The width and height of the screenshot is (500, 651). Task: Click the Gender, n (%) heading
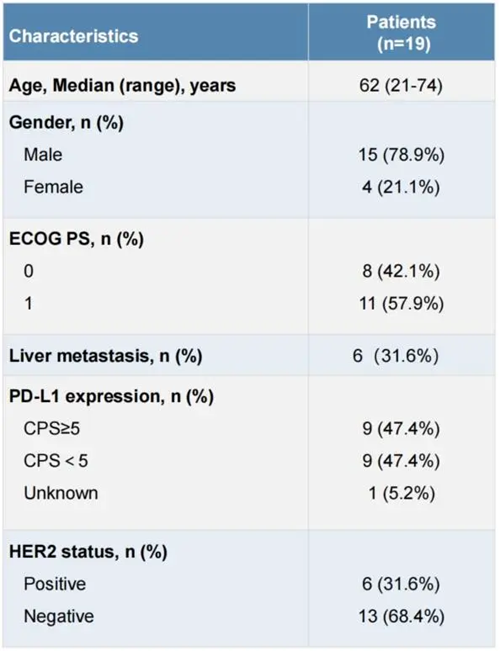tap(66, 122)
